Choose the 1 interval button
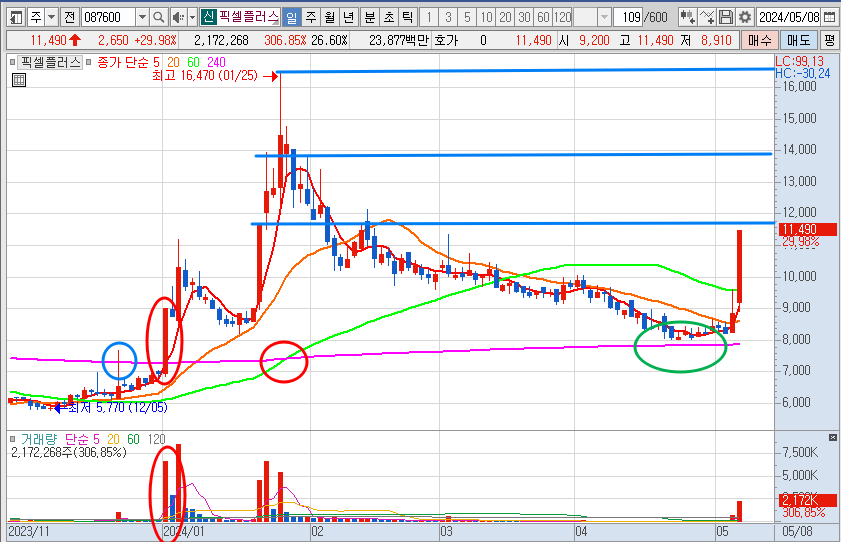 tap(429, 18)
